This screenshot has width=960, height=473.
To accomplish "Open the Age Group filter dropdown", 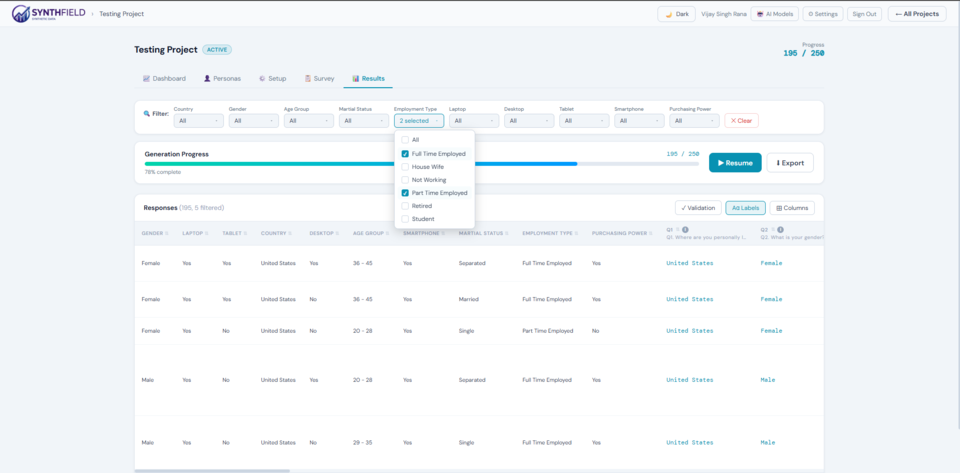I will pos(309,121).
